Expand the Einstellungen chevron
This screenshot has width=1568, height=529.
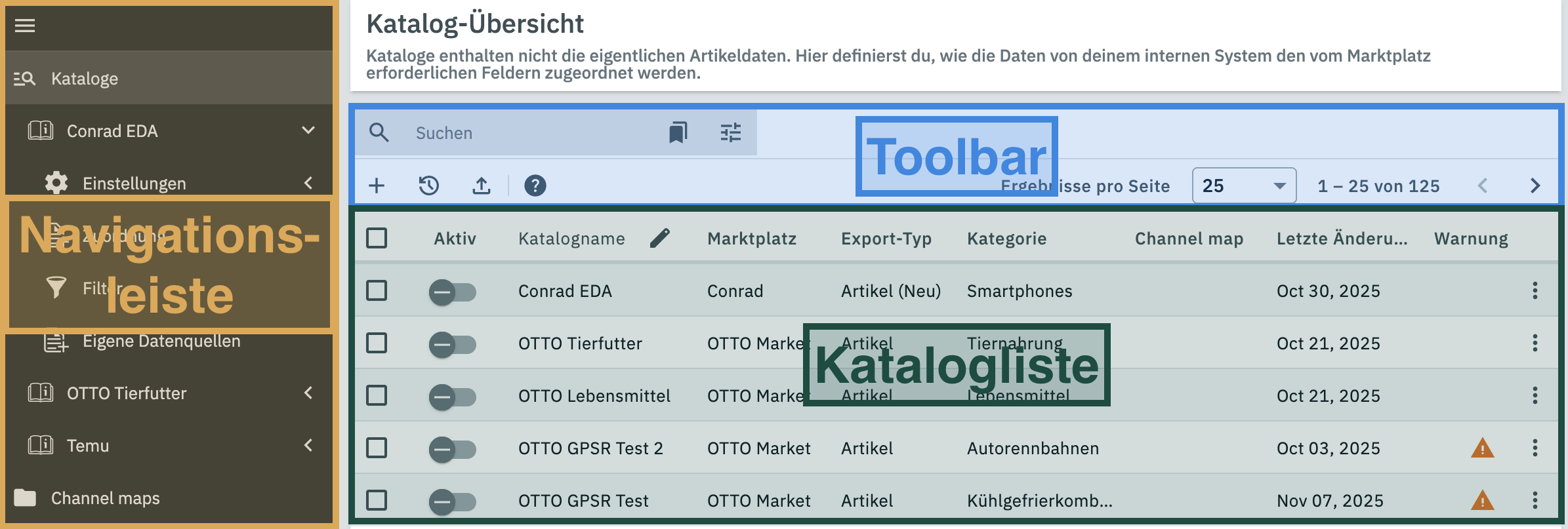tap(308, 183)
